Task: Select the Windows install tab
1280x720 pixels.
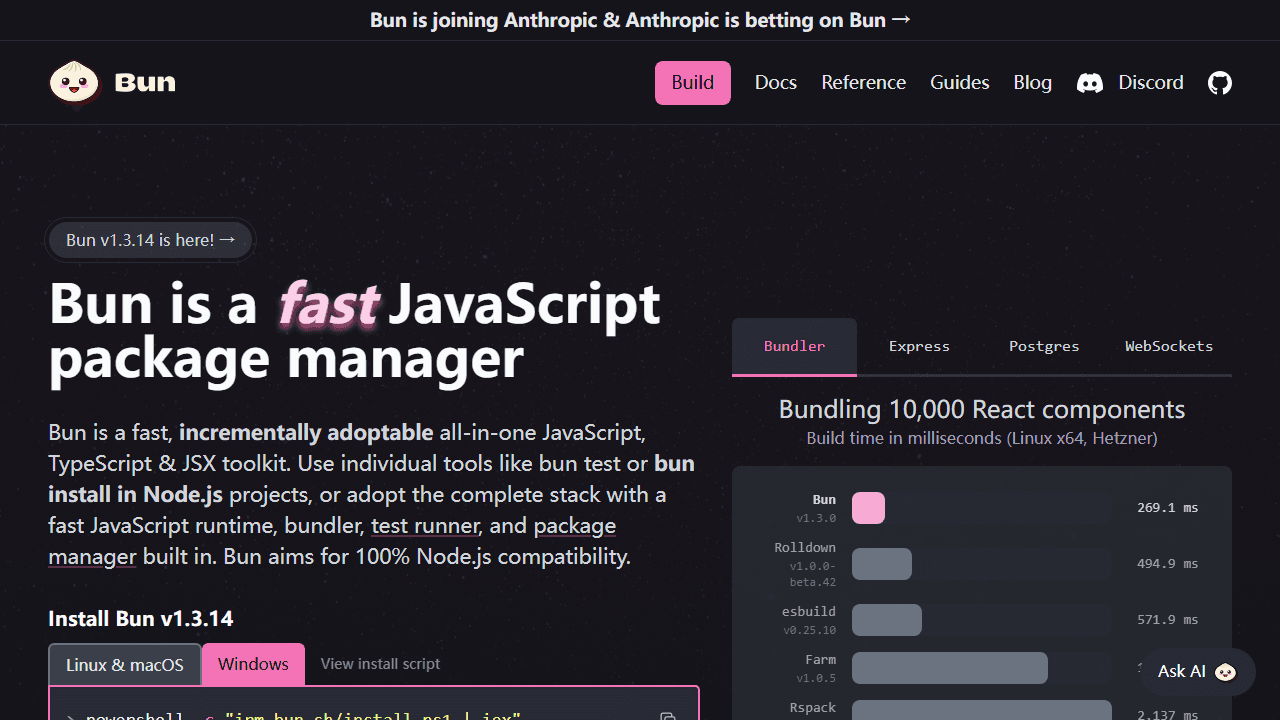Action: (x=253, y=664)
